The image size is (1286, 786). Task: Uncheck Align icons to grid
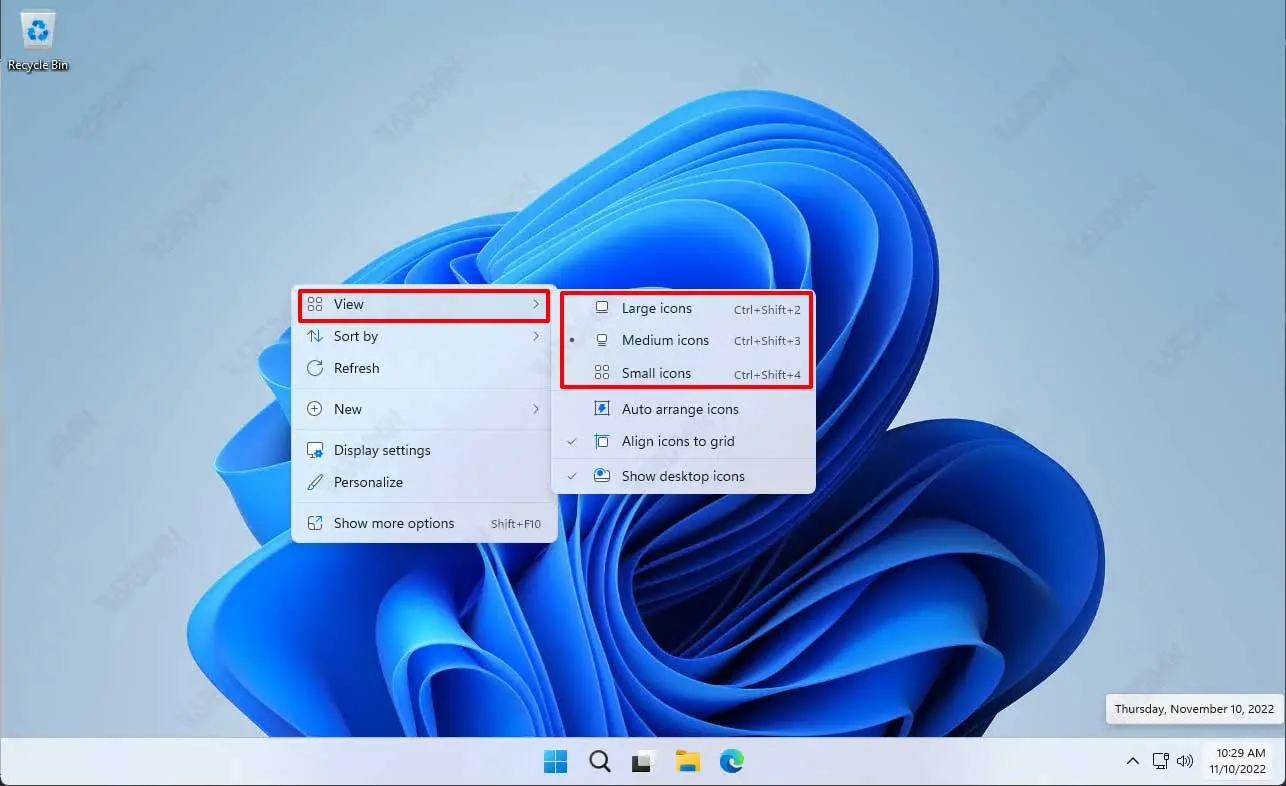click(678, 442)
